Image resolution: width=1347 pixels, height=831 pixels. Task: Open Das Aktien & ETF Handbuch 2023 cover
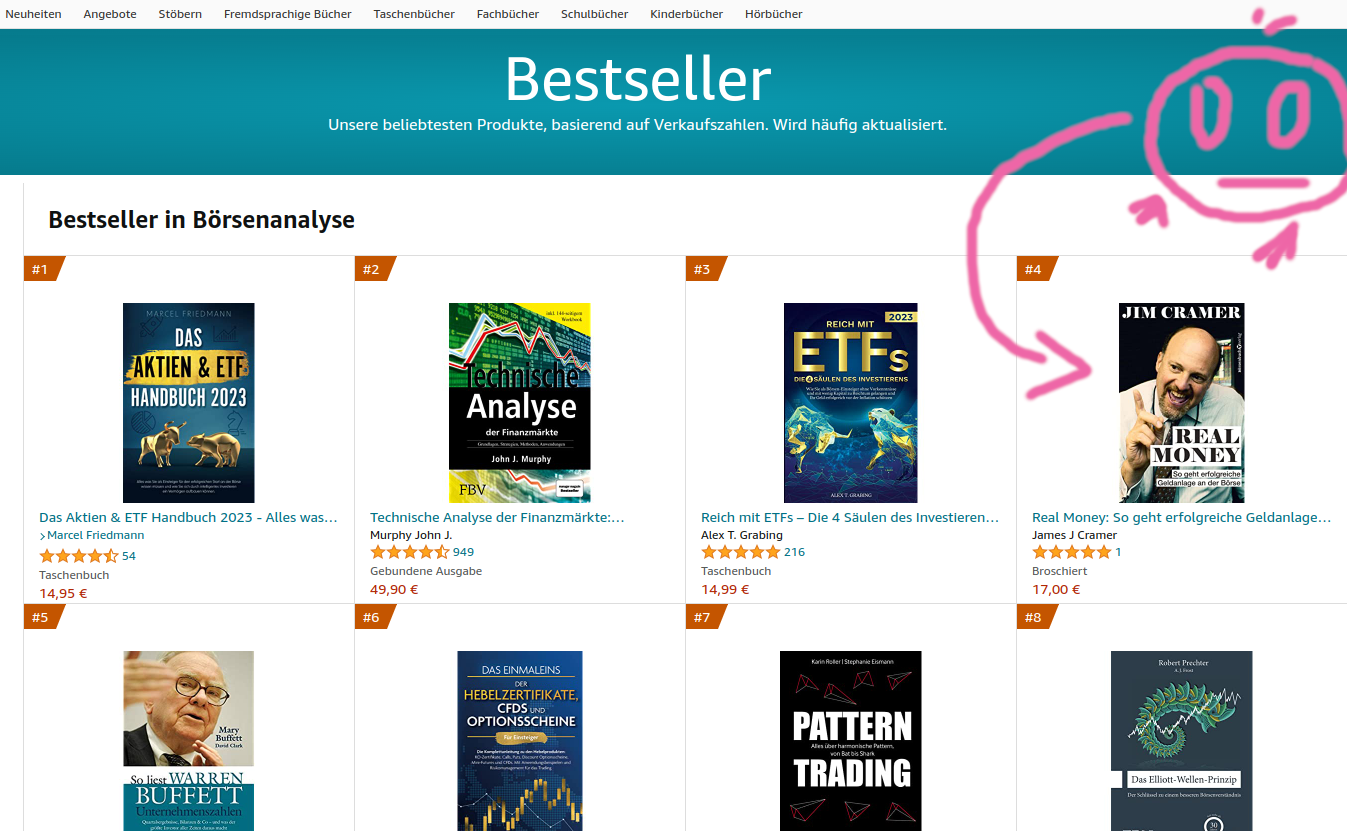point(189,402)
